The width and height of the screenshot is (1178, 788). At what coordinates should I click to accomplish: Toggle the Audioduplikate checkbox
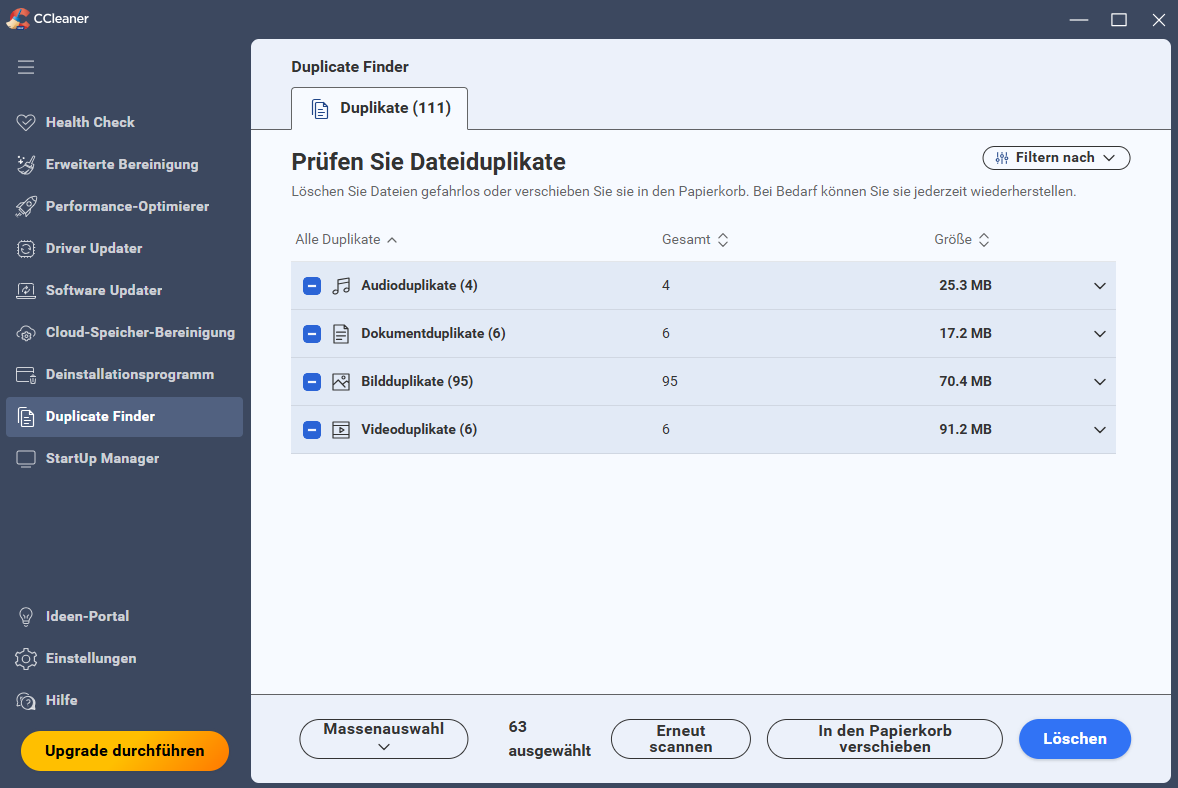point(312,286)
